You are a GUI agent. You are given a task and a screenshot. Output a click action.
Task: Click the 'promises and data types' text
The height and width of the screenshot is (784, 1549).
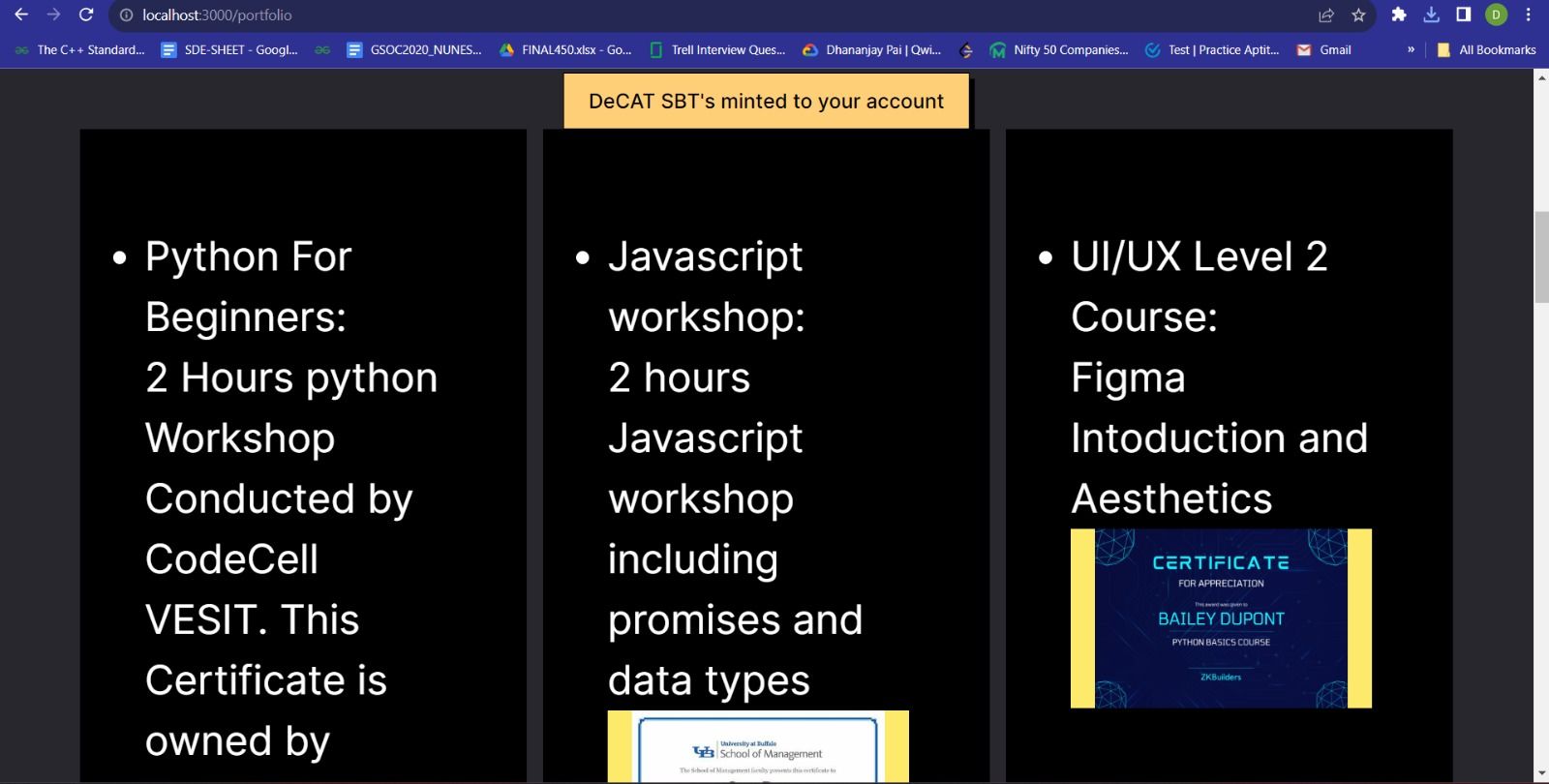735,650
